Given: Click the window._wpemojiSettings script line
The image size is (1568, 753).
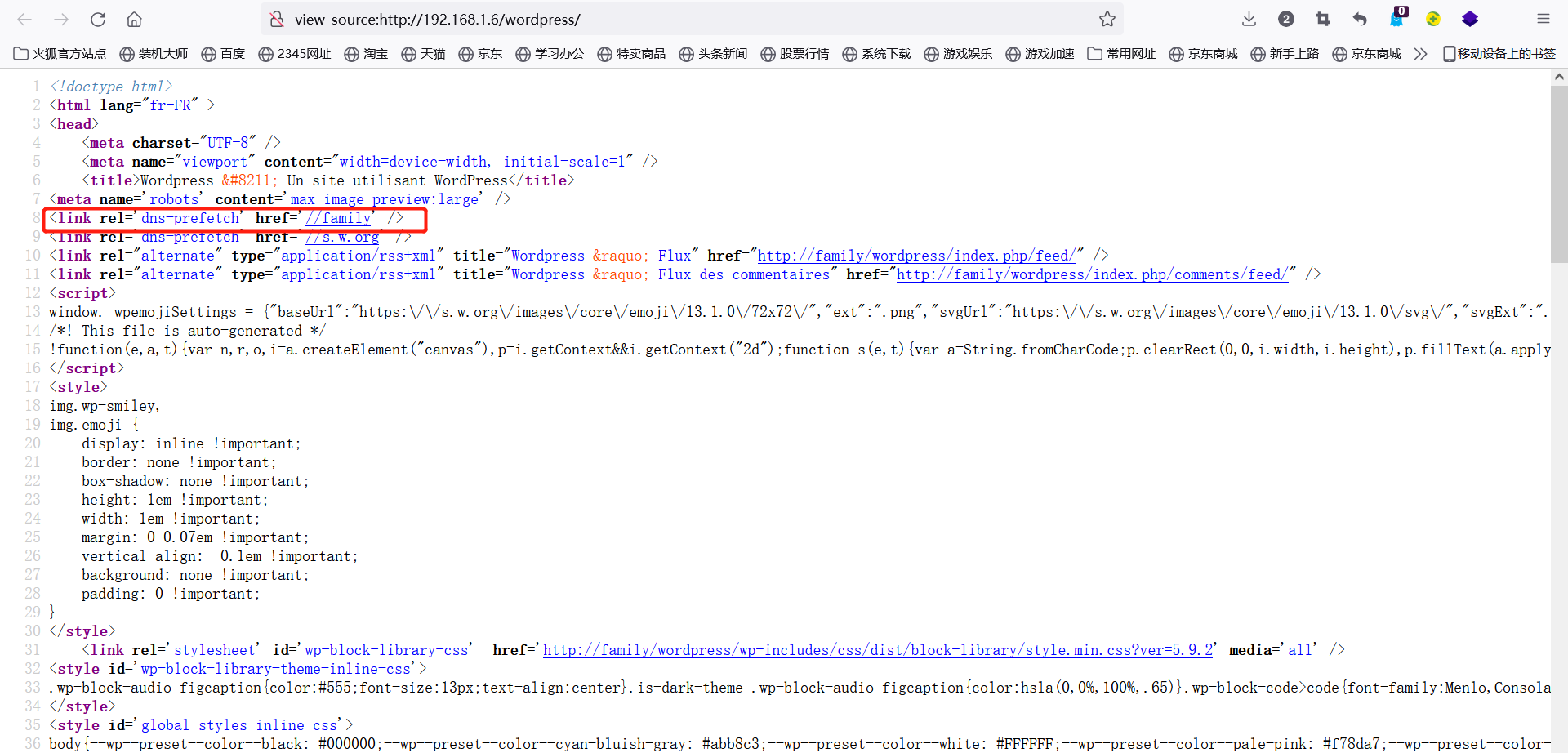Looking at the screenshot, I should click(799, 312).
